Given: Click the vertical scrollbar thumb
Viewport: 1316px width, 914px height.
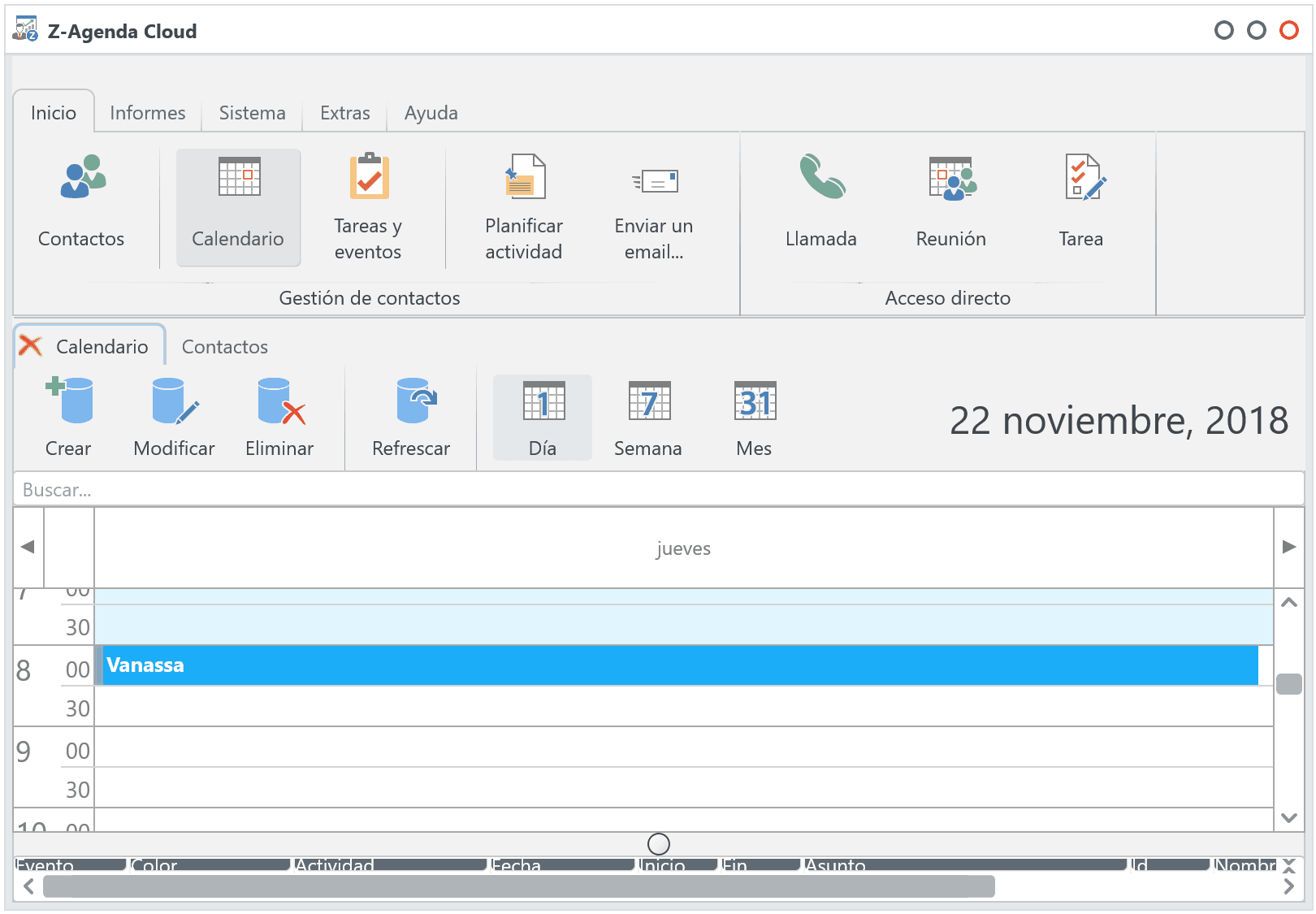Looking at the screenshot, I should (1288, 684).
